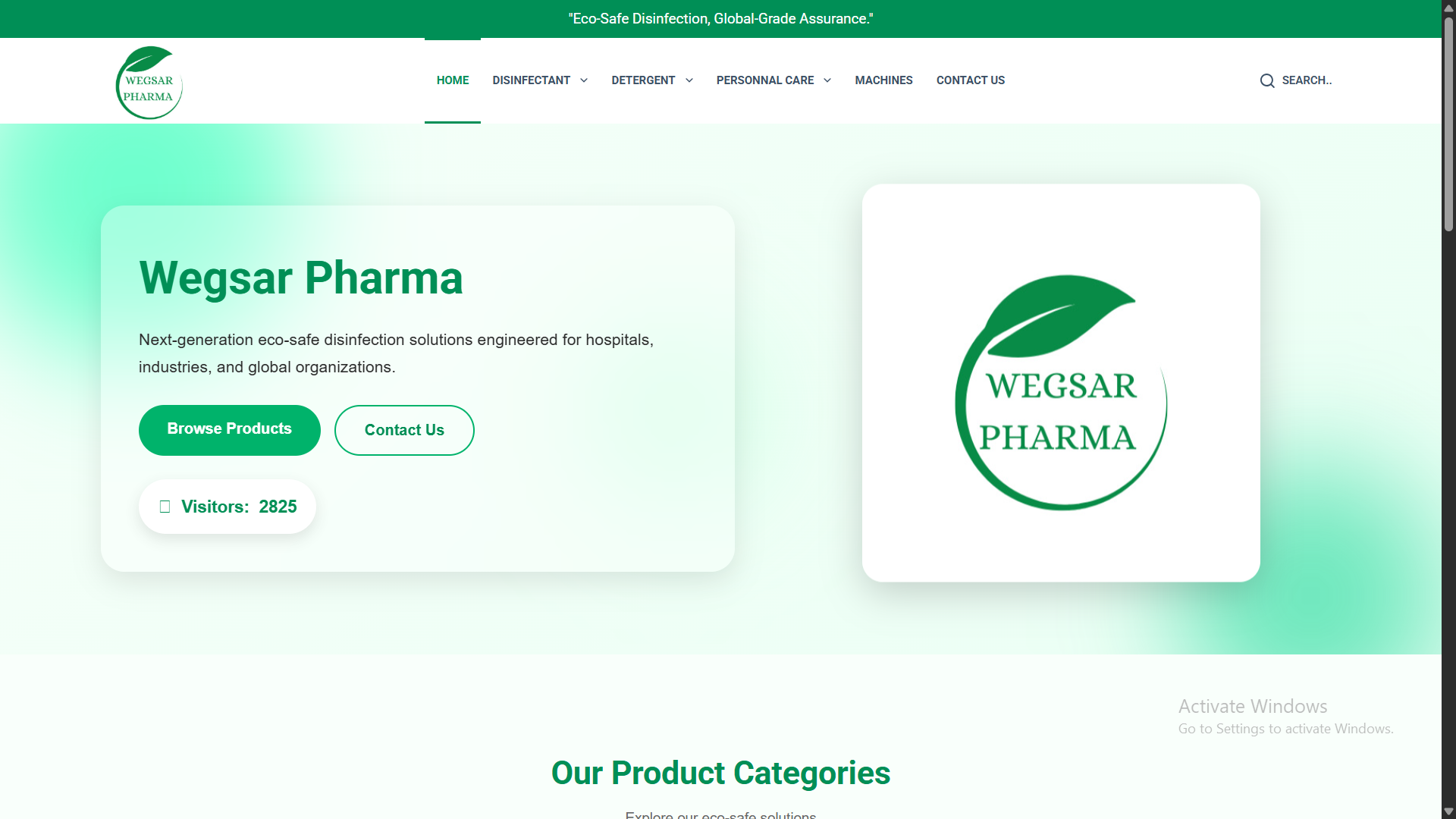The width and height of the screenshot is (1456, 819).
Task: Go to Contact Us in navigation
Action: click(971, 80)
